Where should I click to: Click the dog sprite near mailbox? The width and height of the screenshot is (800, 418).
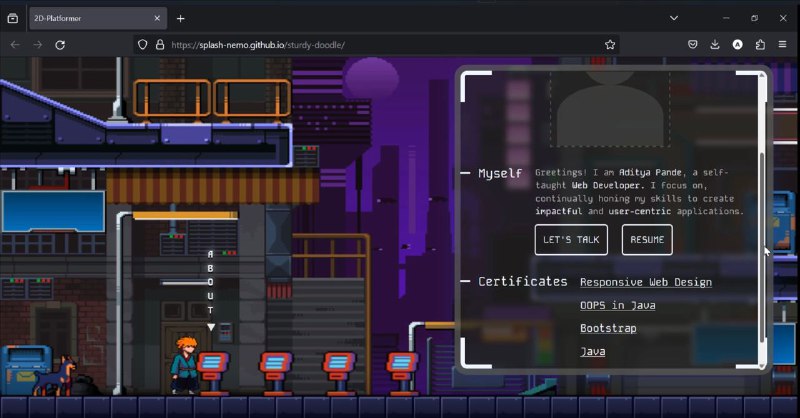55,377
